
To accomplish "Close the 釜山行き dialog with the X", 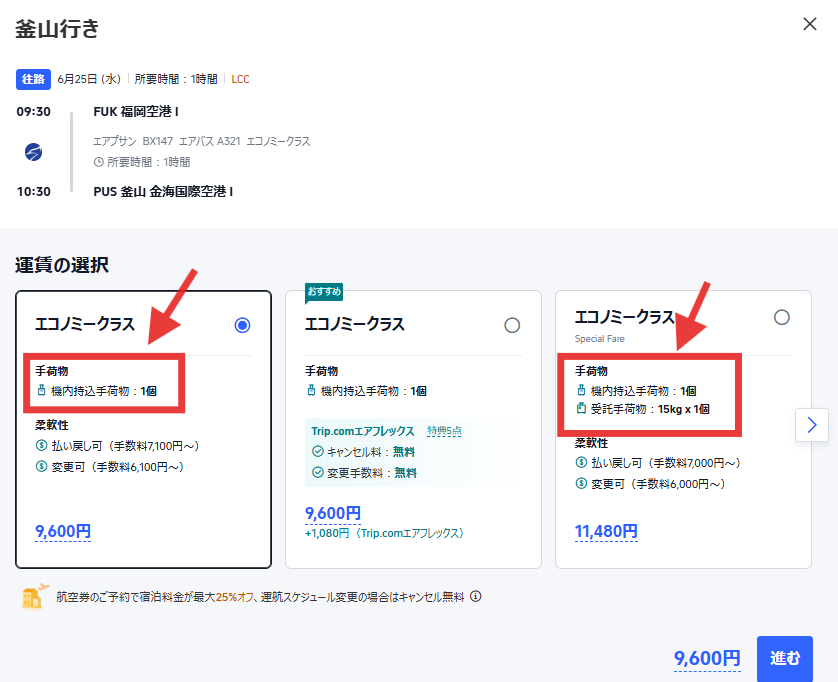I will click(x=810, y=24).
